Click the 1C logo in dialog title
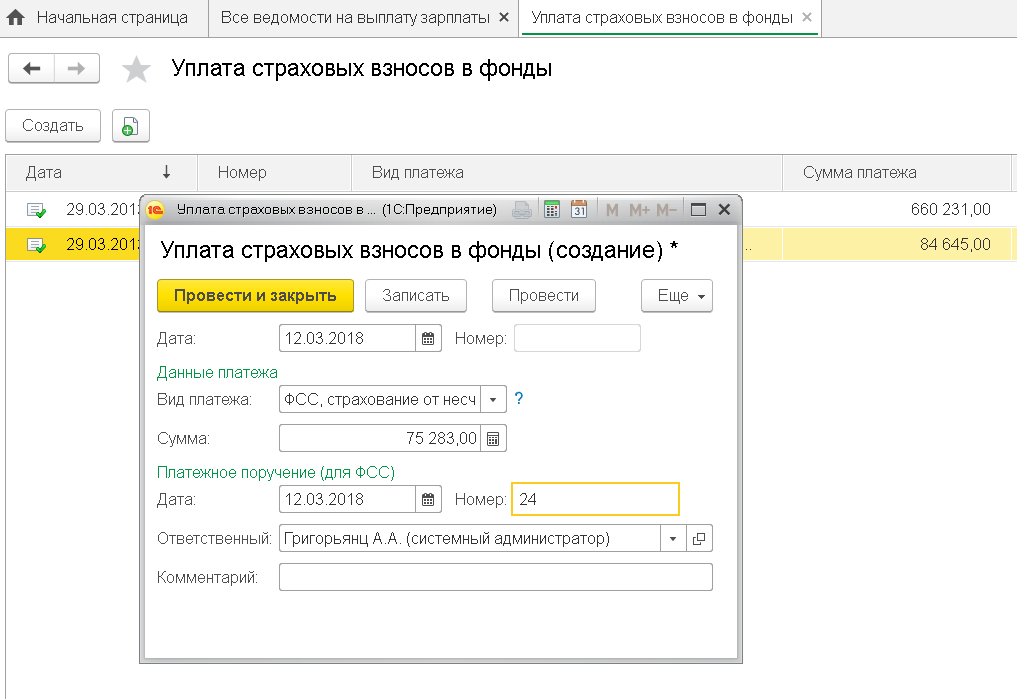This screenshot has height=699, width=1017. click(155, 209)
